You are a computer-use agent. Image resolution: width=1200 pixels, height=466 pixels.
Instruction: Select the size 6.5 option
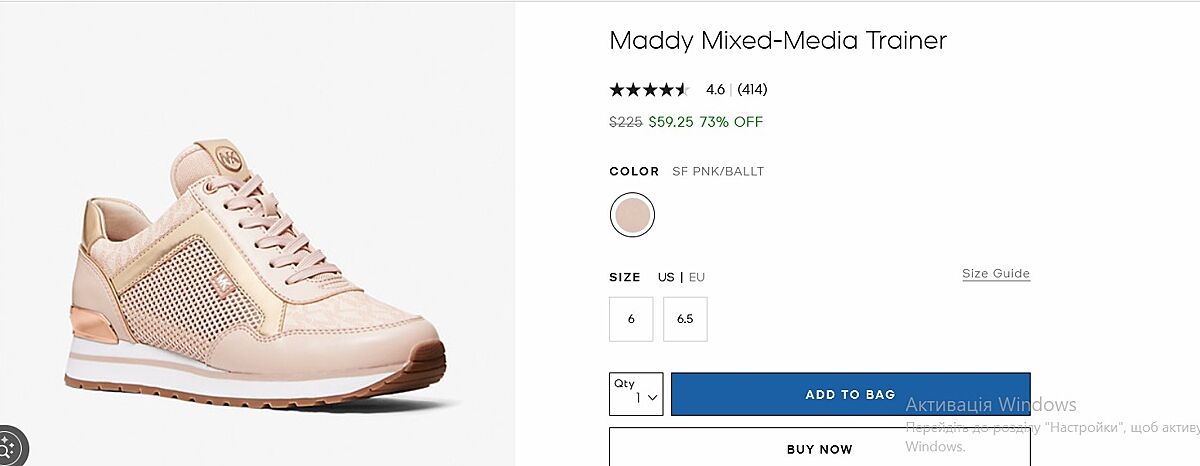pos(685,319)
